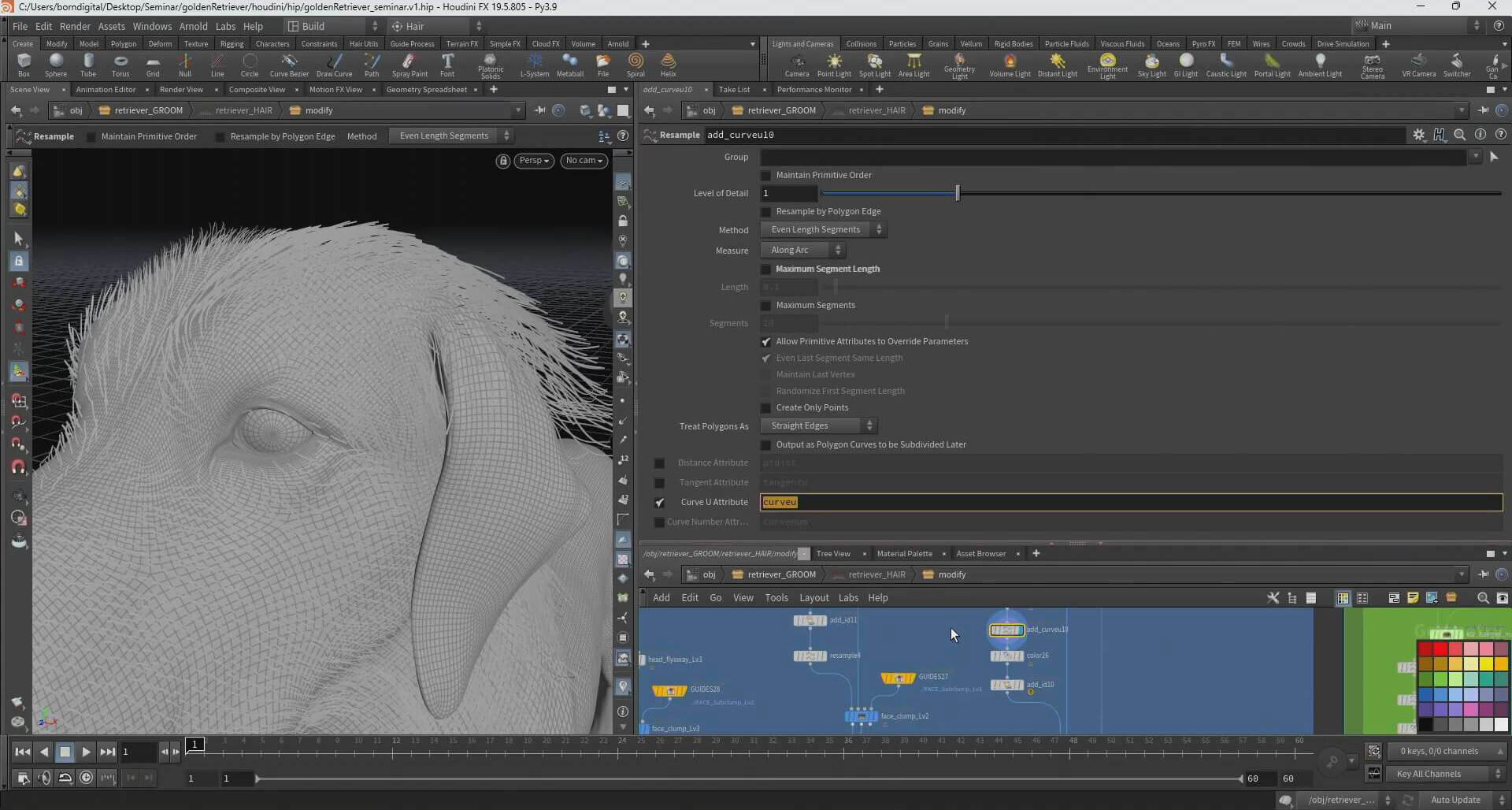Select the Sphere shelf tool

tap(56, 65)
